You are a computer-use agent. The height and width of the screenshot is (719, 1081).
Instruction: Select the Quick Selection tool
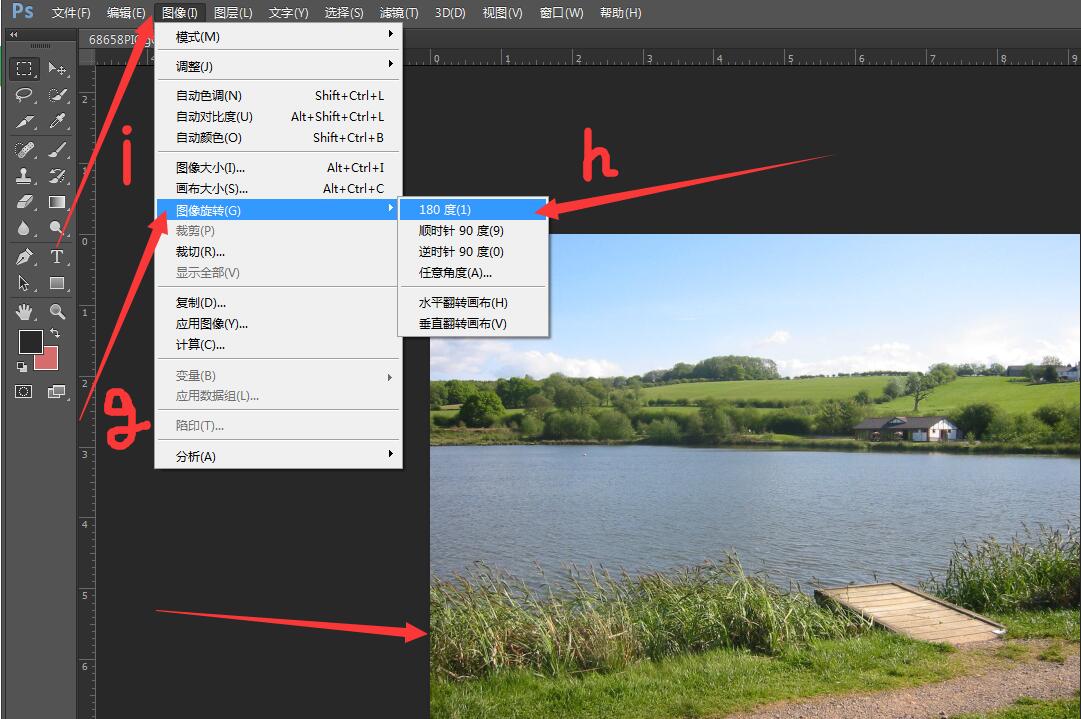(x=57, y=94)
